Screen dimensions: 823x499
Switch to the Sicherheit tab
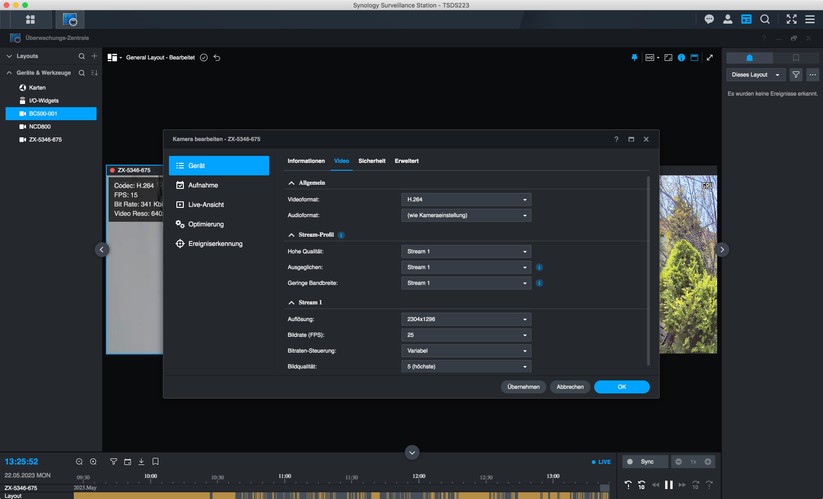tap(371, 161)
